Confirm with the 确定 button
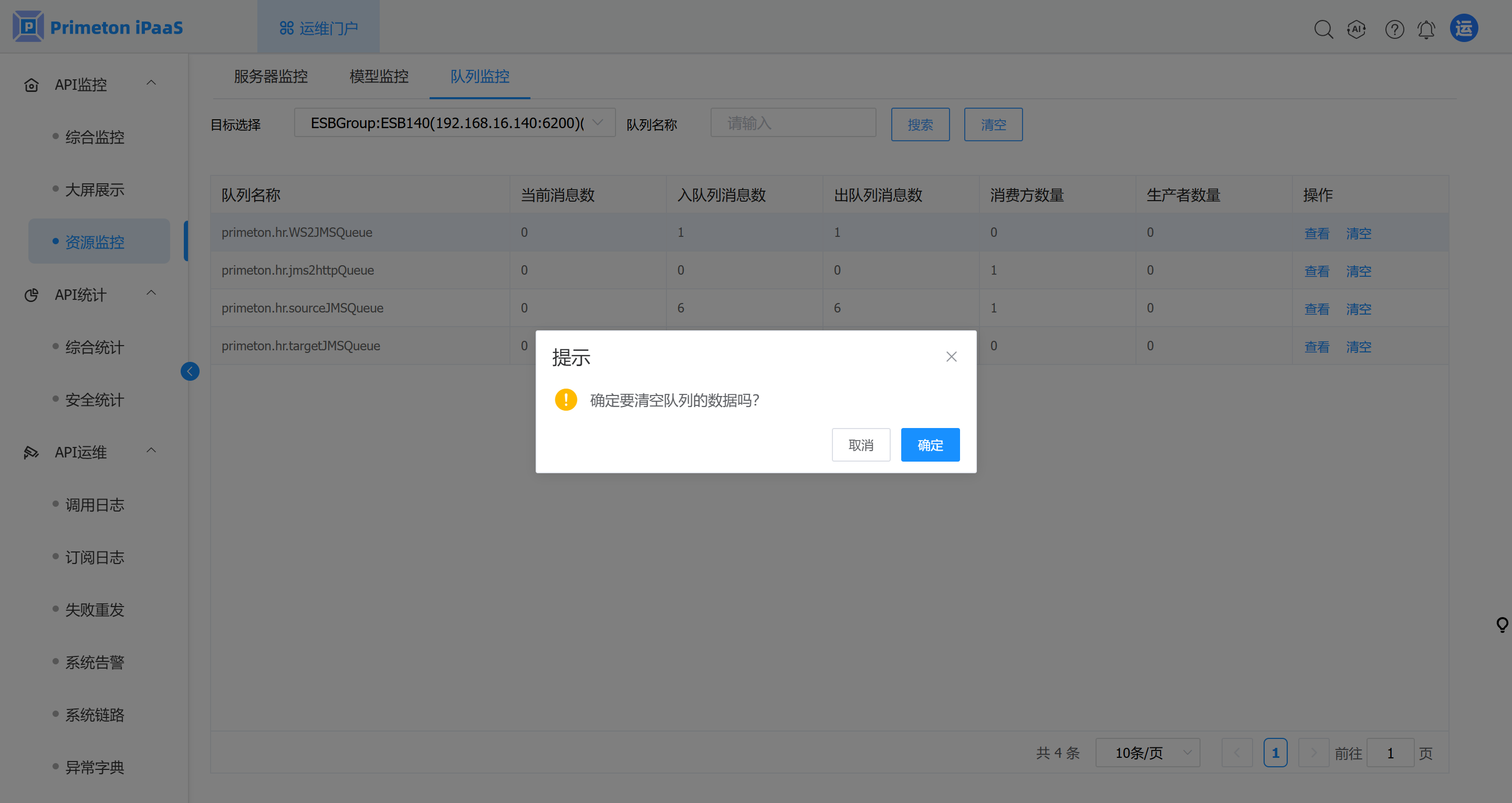The height and width of the screenshot is (803, 1512). 930,444
